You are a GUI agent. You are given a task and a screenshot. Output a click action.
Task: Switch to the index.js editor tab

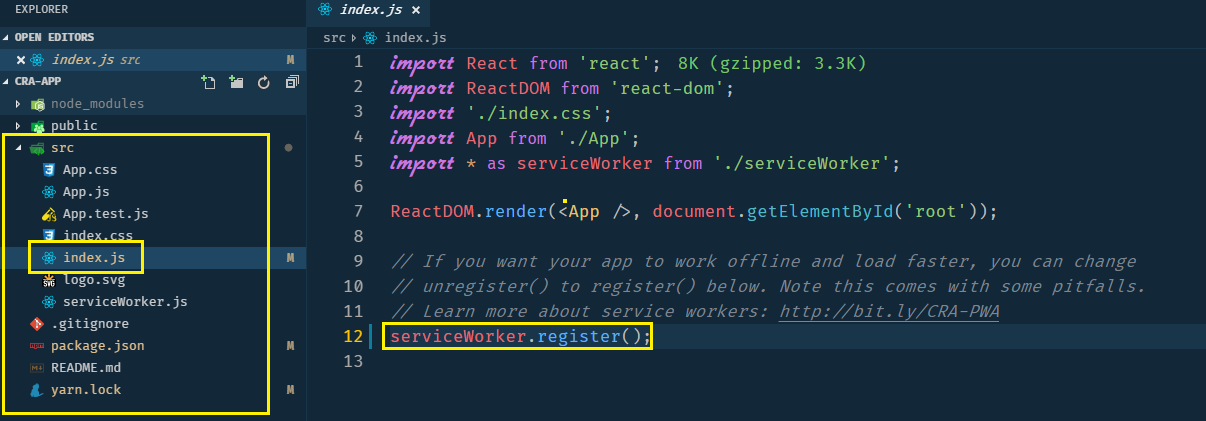pos(371,10)
